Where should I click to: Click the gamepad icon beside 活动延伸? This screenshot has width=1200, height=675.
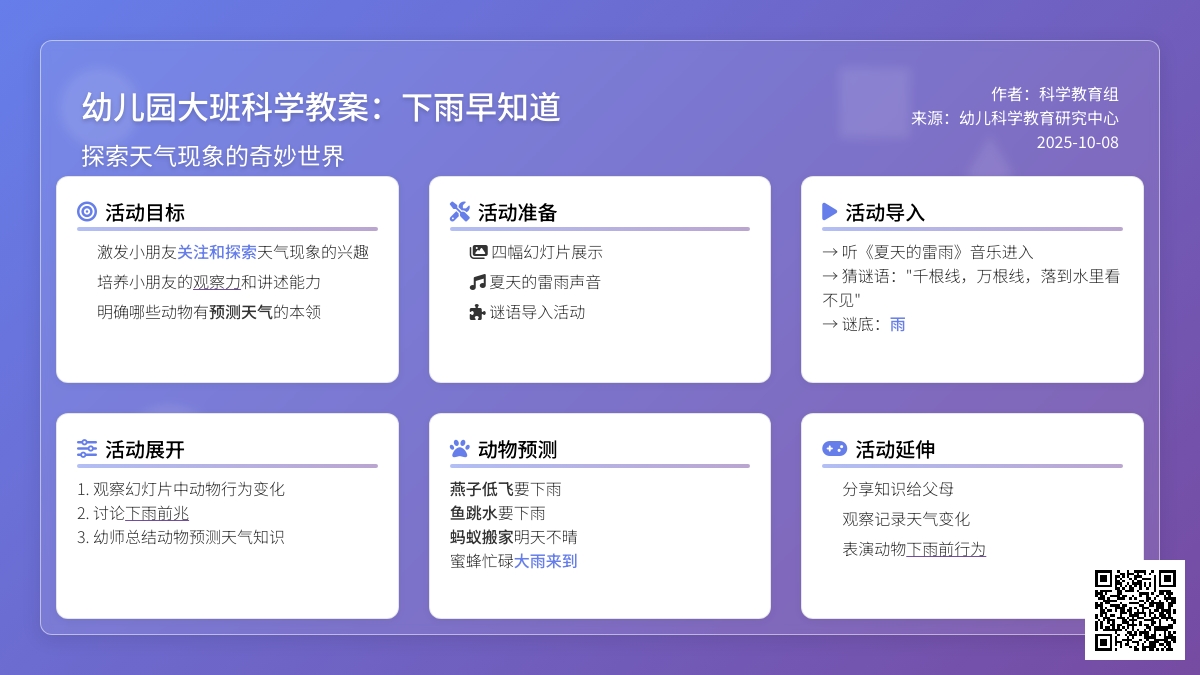click(834, 449)
